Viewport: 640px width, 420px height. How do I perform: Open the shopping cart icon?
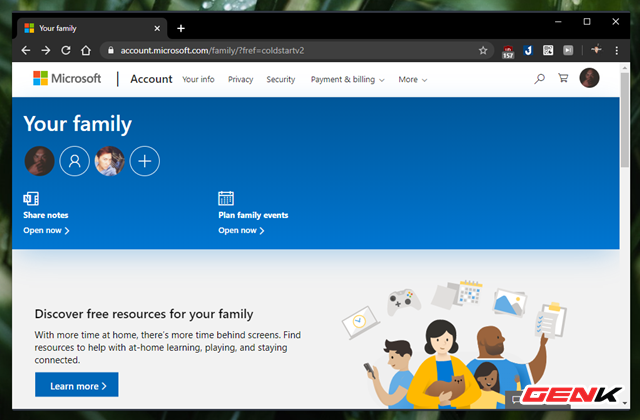click(x=563, y=78)
